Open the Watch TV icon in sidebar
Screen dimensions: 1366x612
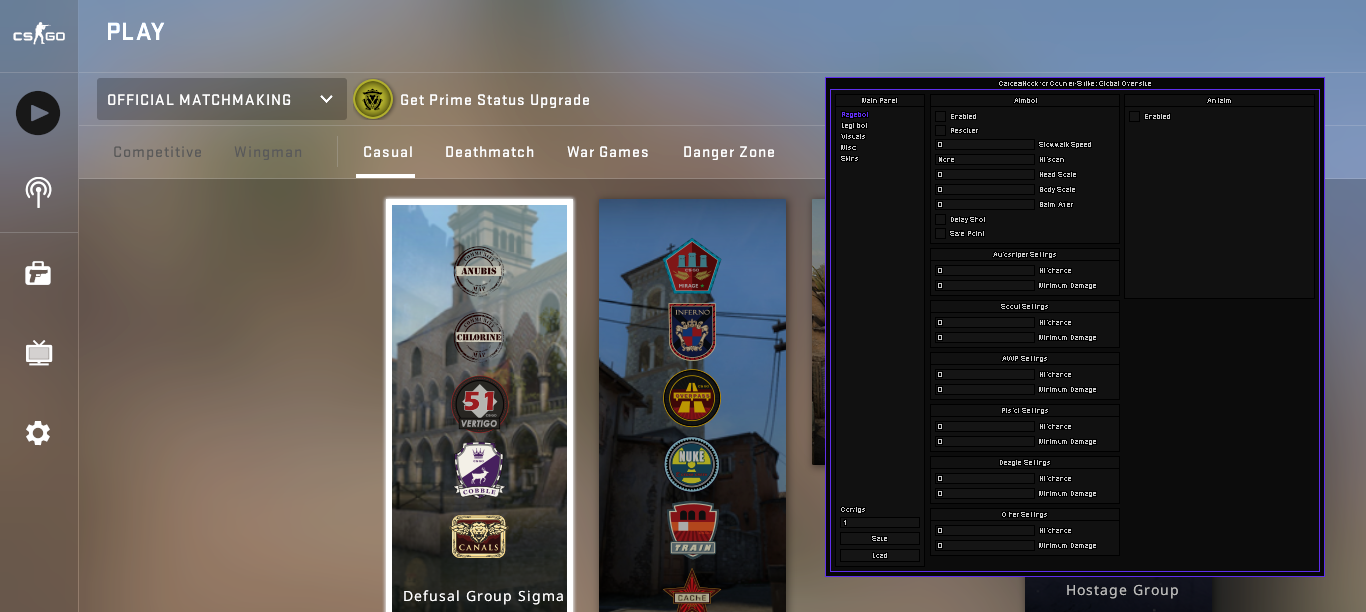pyautogui.click(x=38, y=352)
